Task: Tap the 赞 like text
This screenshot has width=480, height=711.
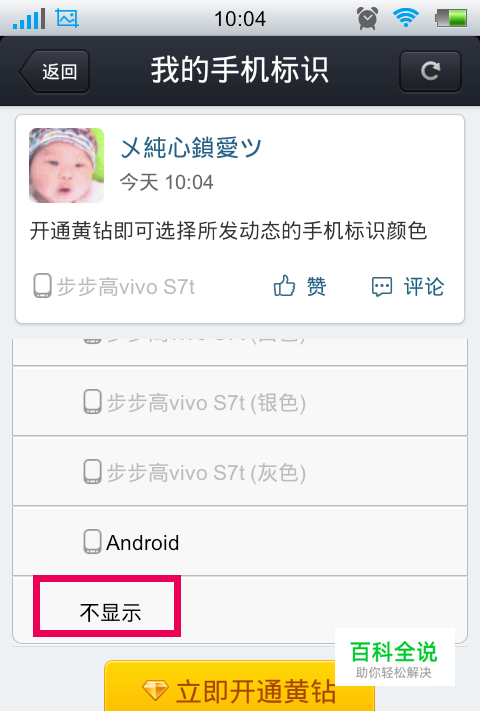Action: [x=316, y=286]
